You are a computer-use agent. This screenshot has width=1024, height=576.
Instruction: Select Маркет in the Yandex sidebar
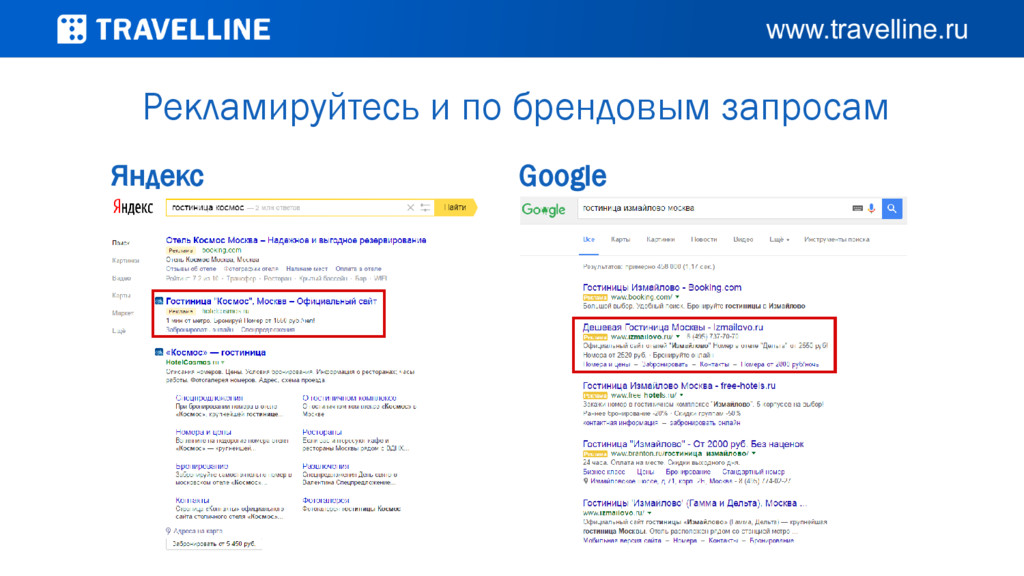[x=123, y=313]
